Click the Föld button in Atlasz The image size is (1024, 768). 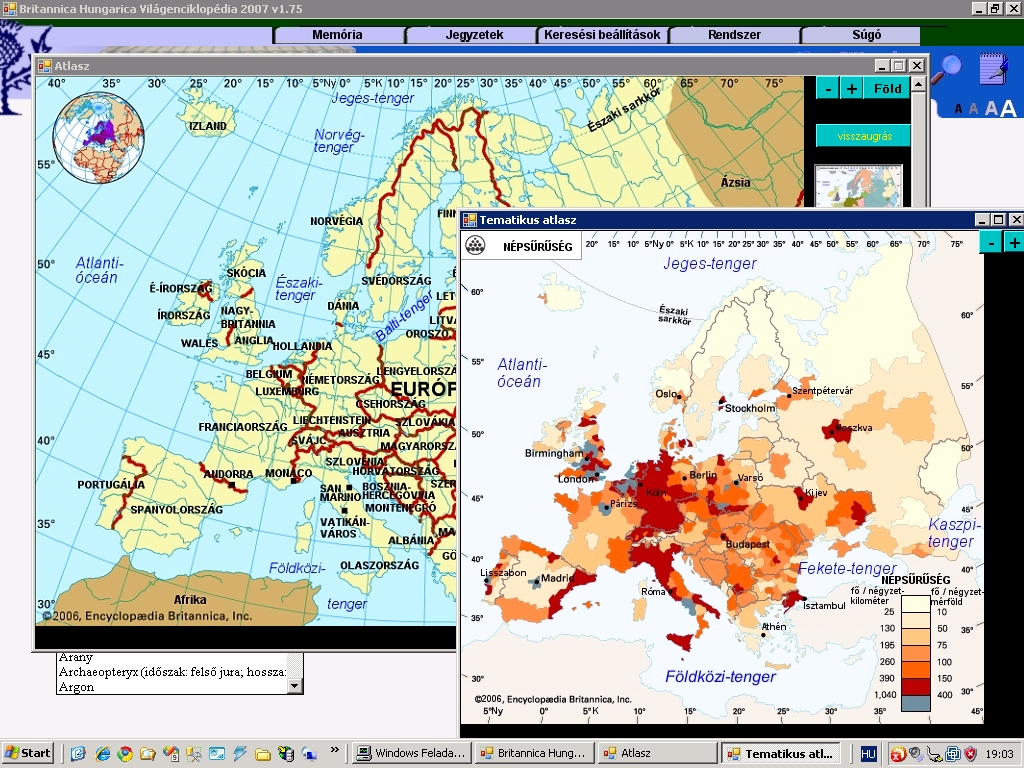coord(888,88)
